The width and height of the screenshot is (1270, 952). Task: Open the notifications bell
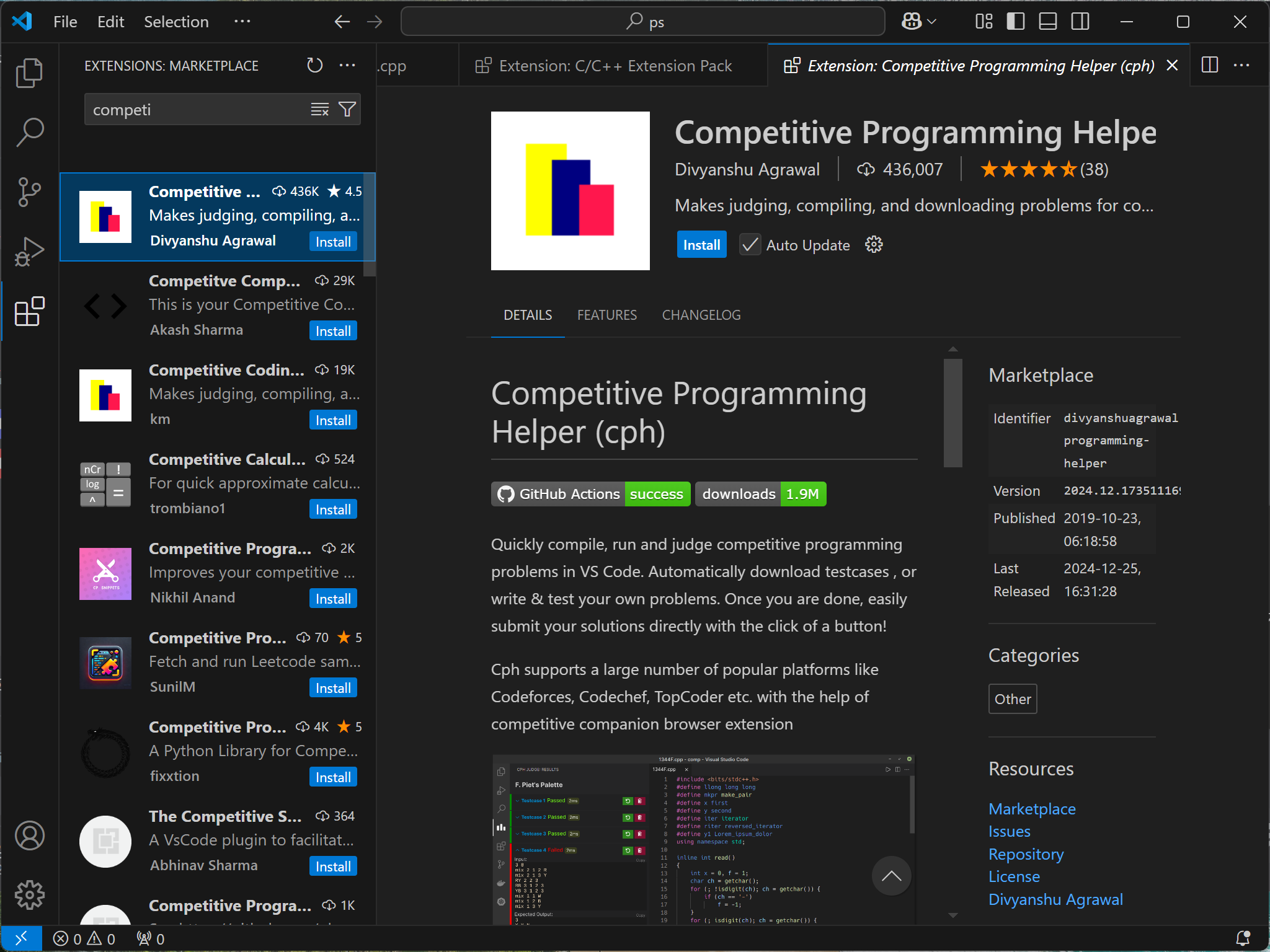coord(1243,939)
